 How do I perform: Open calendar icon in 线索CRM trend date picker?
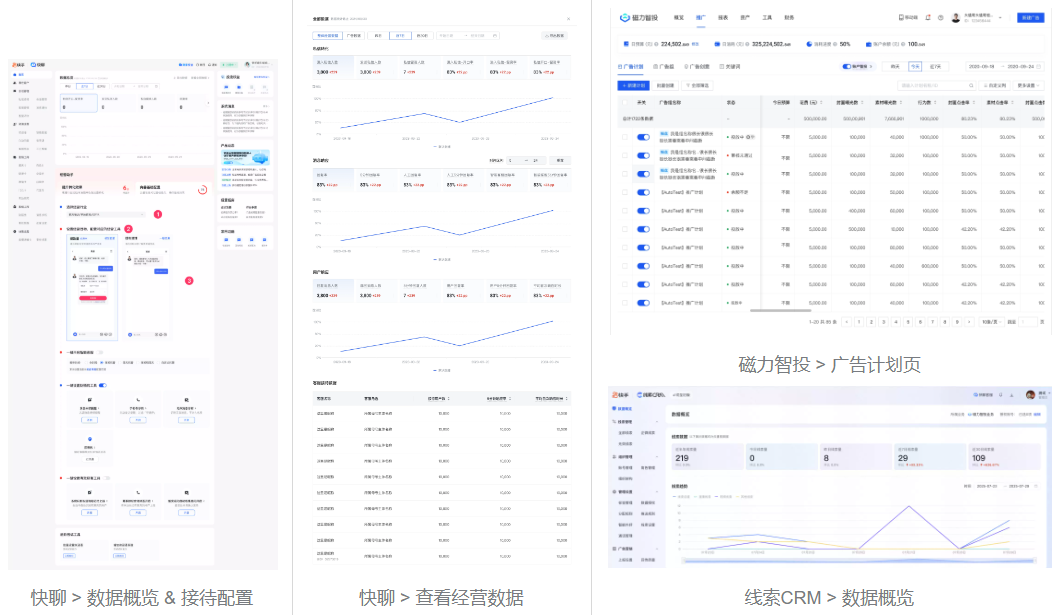tap(1037, 486)
